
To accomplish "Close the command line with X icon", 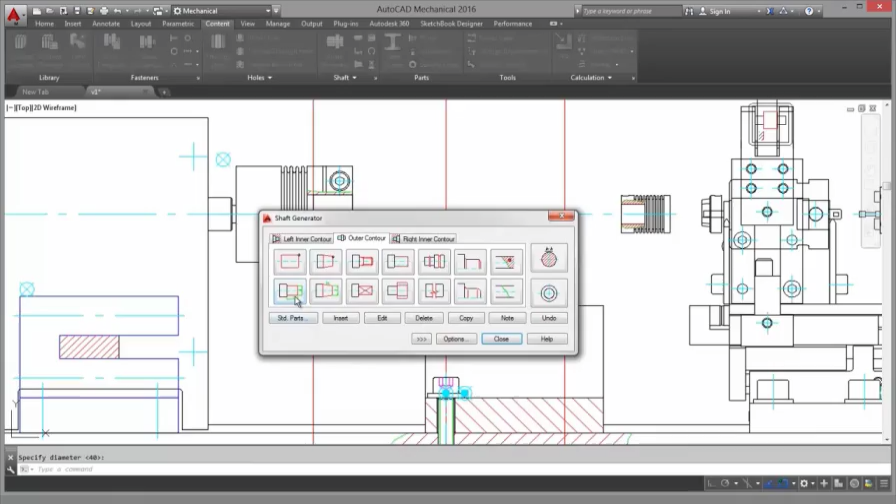I will pyautogui.click(x=10, y=457).
